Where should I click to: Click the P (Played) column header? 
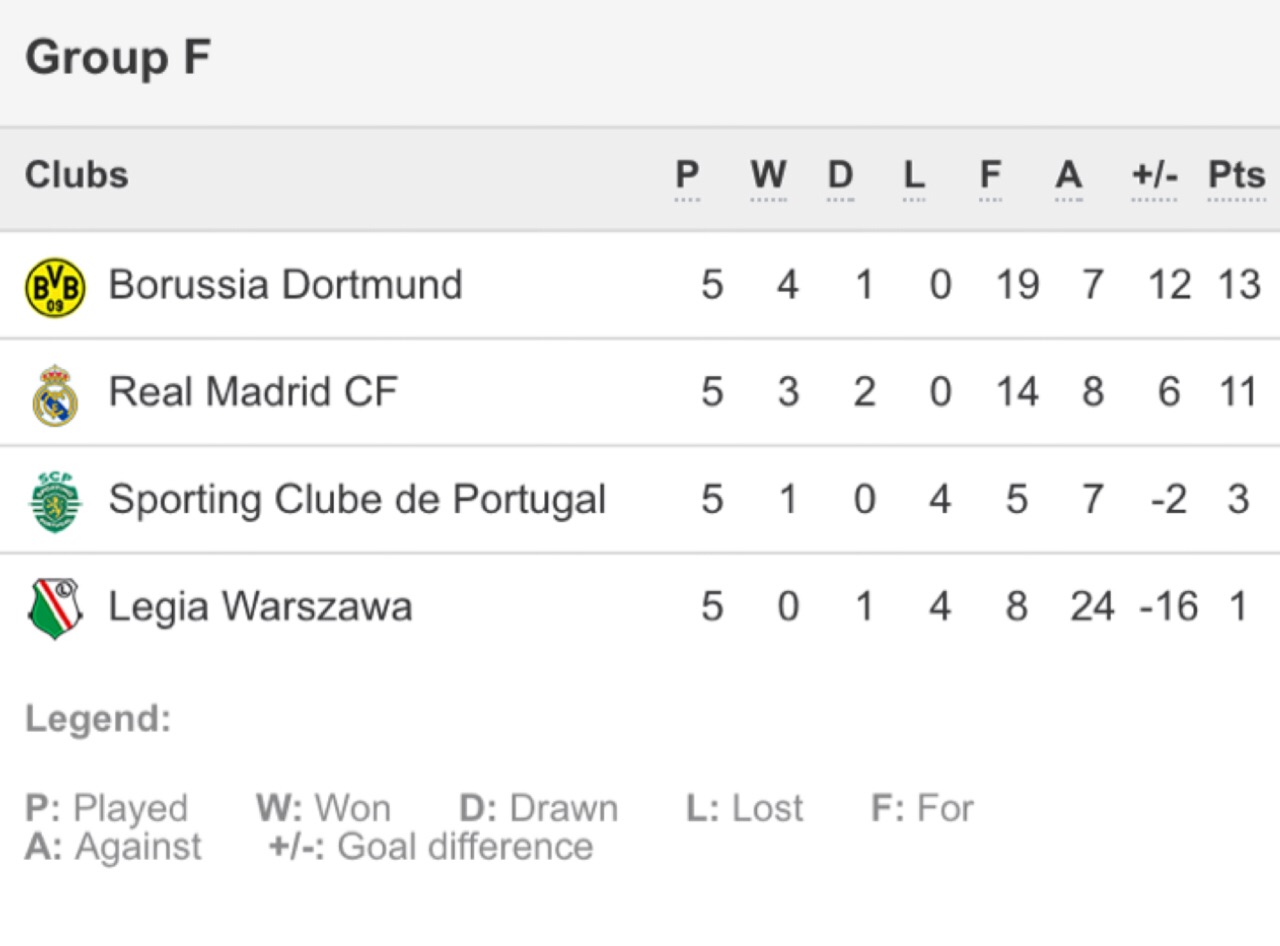687,176
